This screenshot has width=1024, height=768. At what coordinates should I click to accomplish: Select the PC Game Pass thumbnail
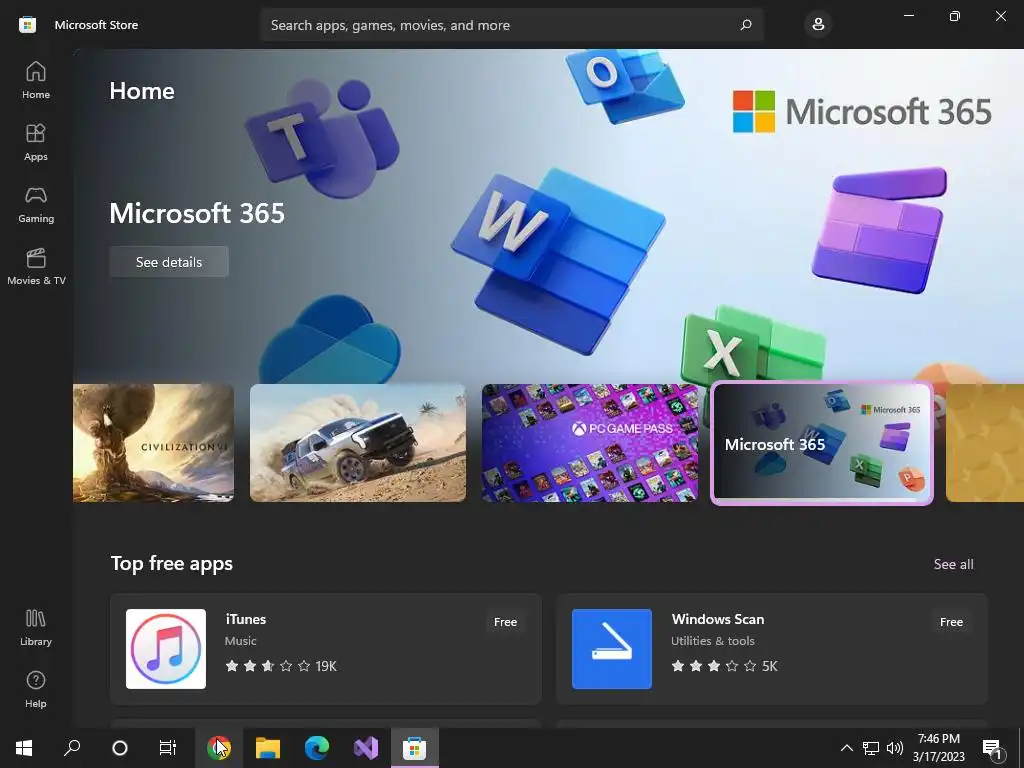(x=590, y=443)
